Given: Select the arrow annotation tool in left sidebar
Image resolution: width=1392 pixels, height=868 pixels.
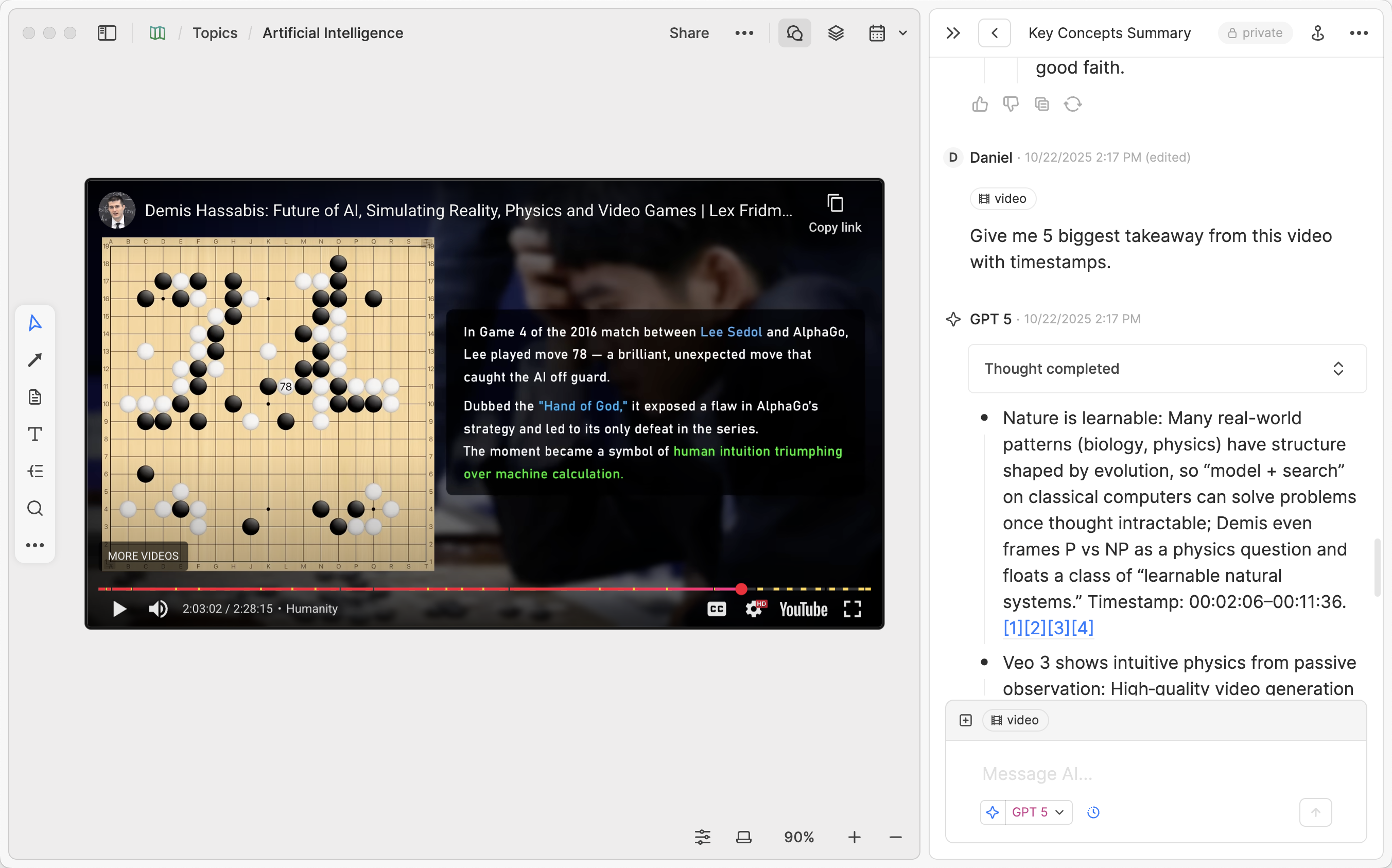Looking at the screenshot, I should pyautogui.click(x=34, y=359).
